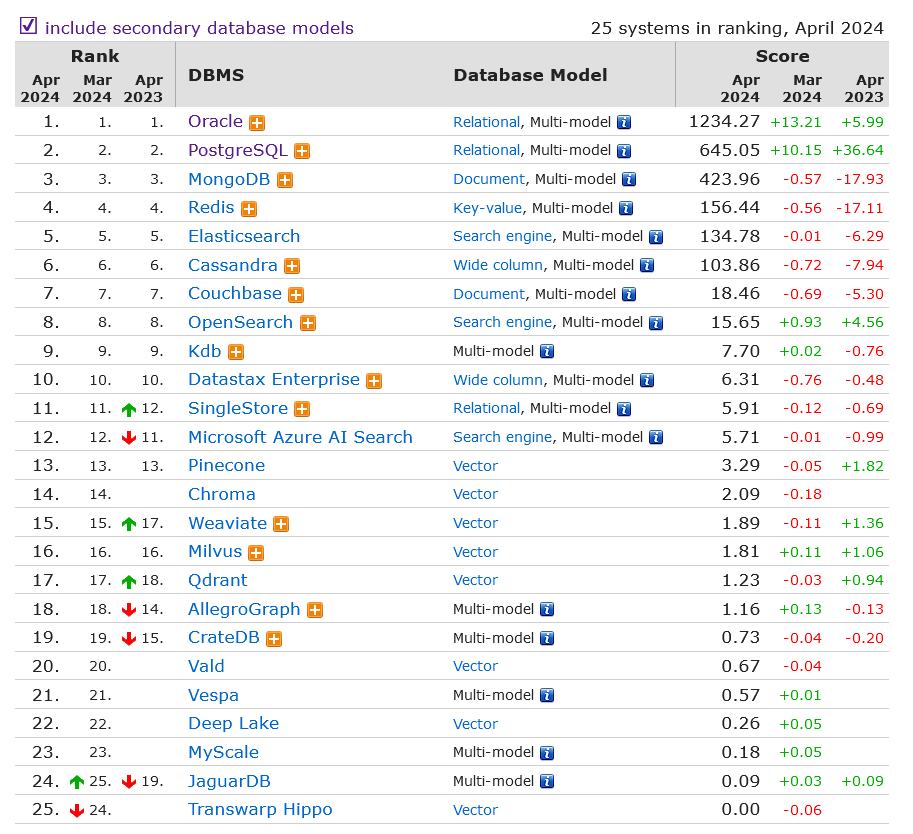Click orange plus icon next to SingleStore

coord(302,409)
